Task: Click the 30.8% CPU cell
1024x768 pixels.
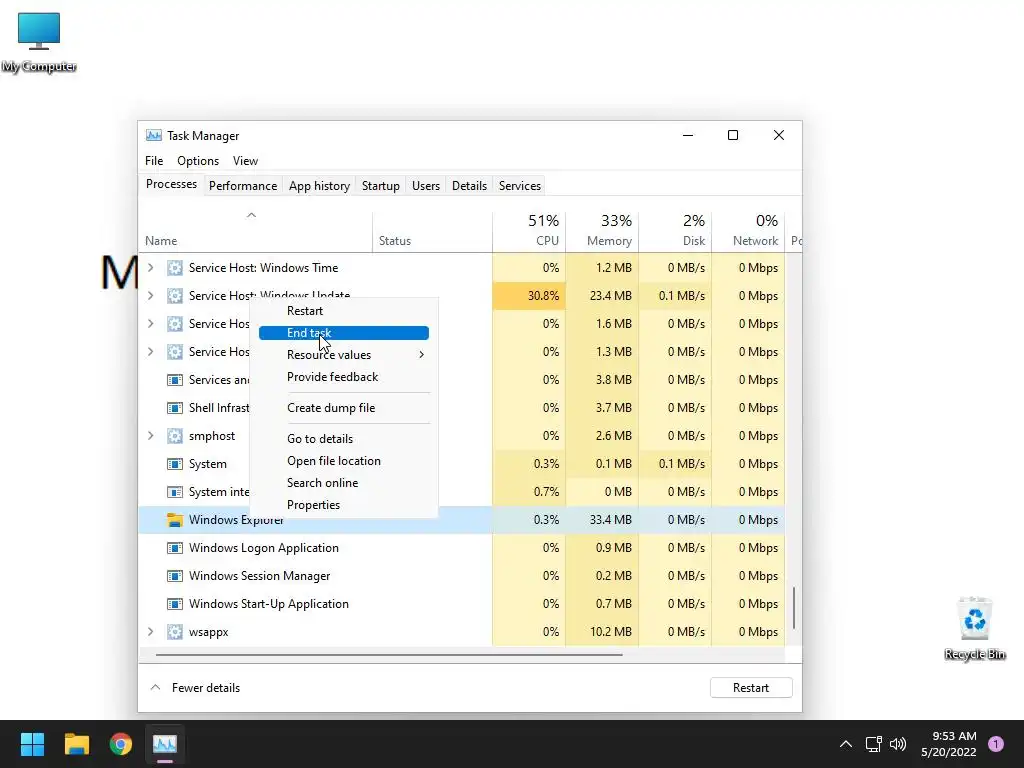Action: click(x=529, y=296)
